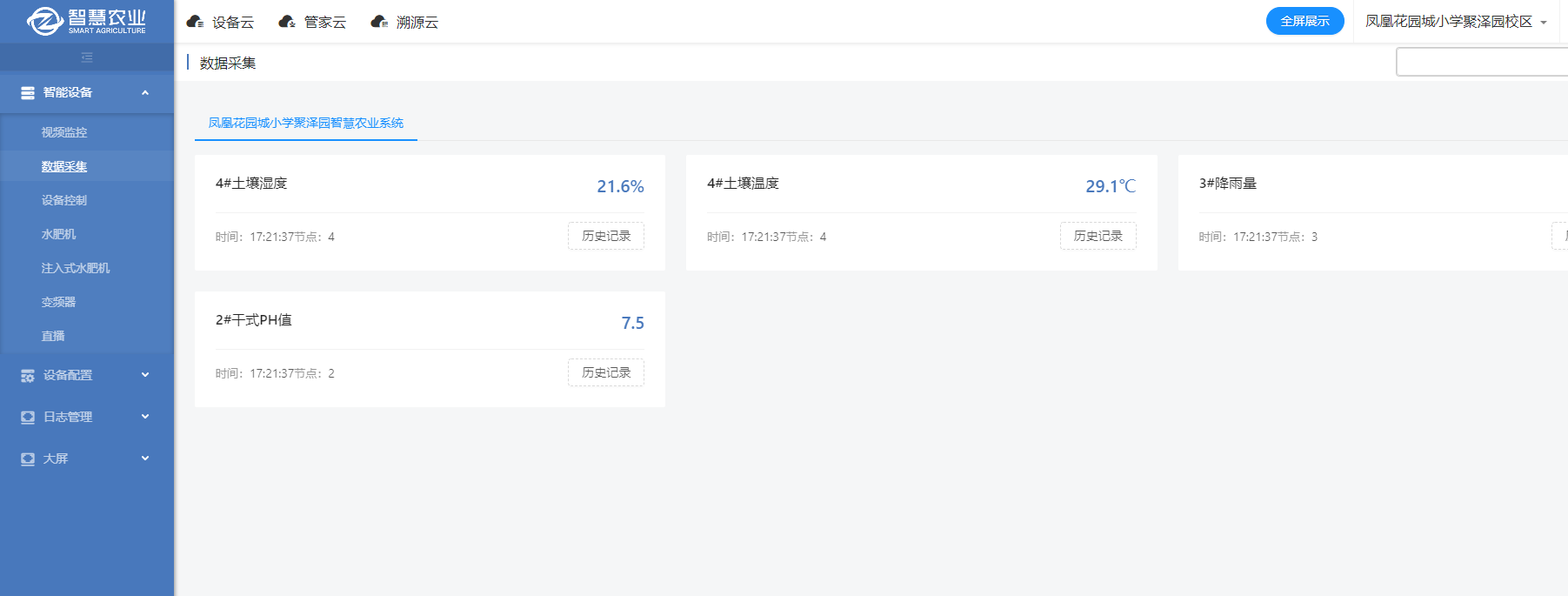
Task: Expand the 日志管理 menu chevron
Action: pyautogui.click(x=145, y=417)
